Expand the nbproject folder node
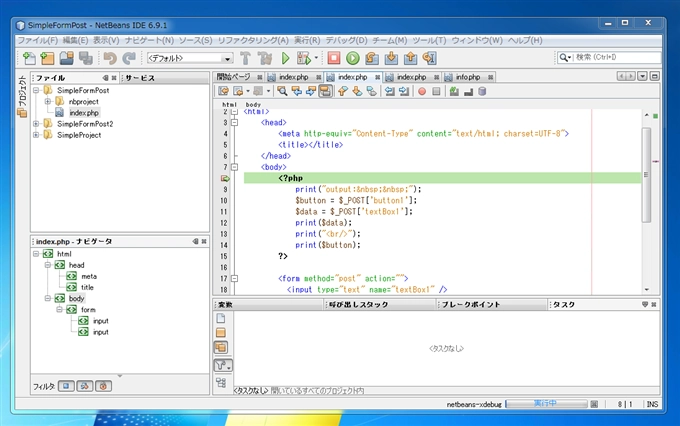Viewport: 680px width, 426px height. pos(48,102)
